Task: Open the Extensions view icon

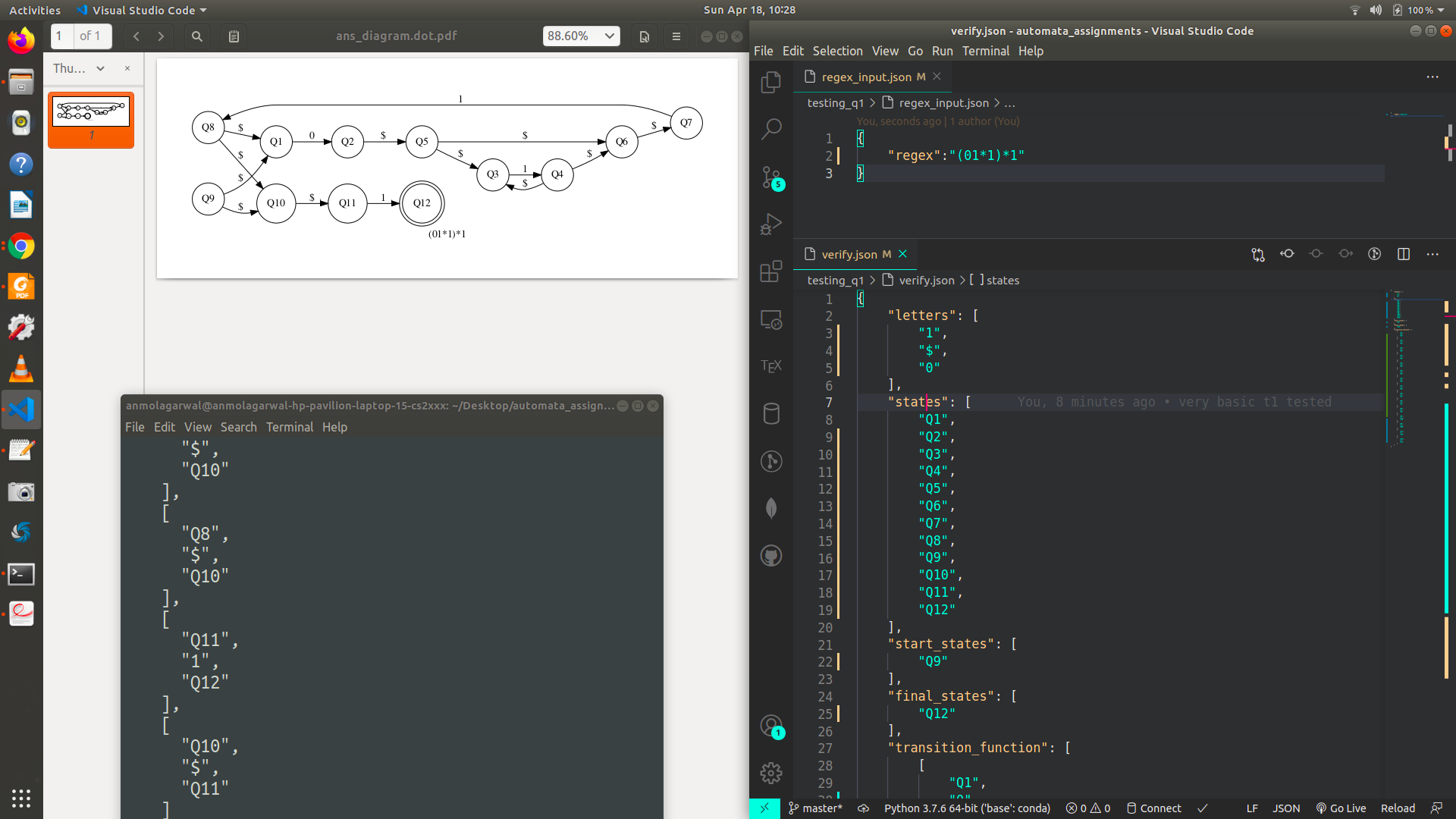Action: pyautogui.click(x=771, y=271)
